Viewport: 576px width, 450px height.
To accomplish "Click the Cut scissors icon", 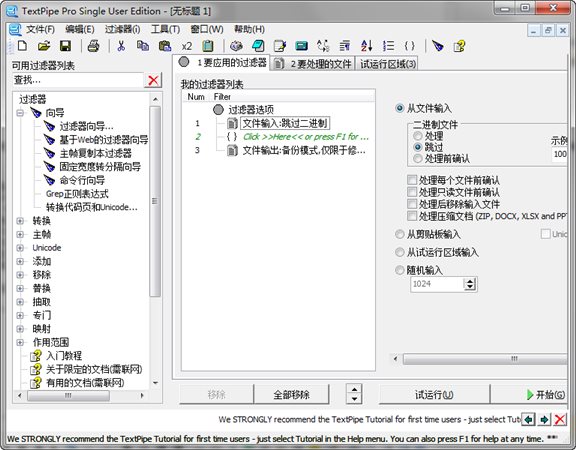I will pos(121,46).
